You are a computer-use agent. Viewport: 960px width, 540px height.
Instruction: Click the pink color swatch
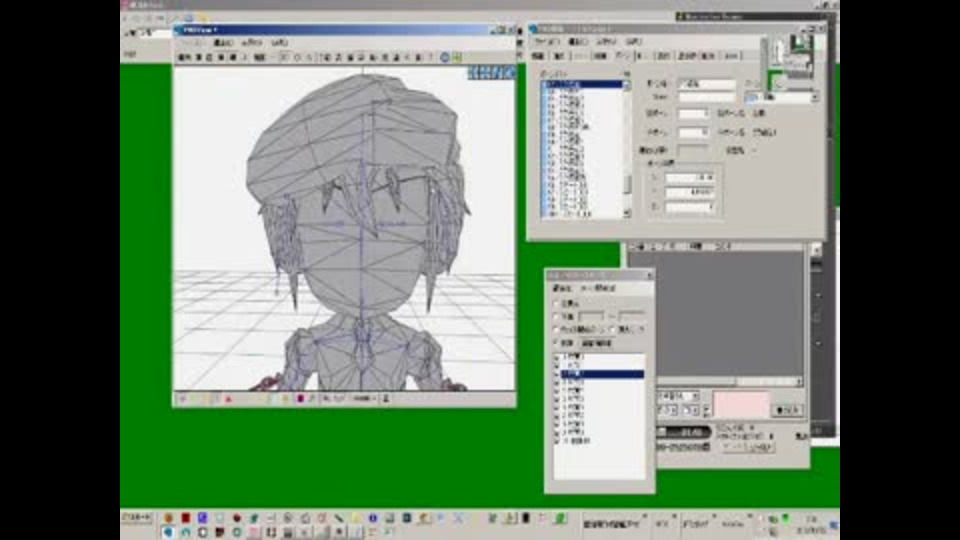[741, 405]
